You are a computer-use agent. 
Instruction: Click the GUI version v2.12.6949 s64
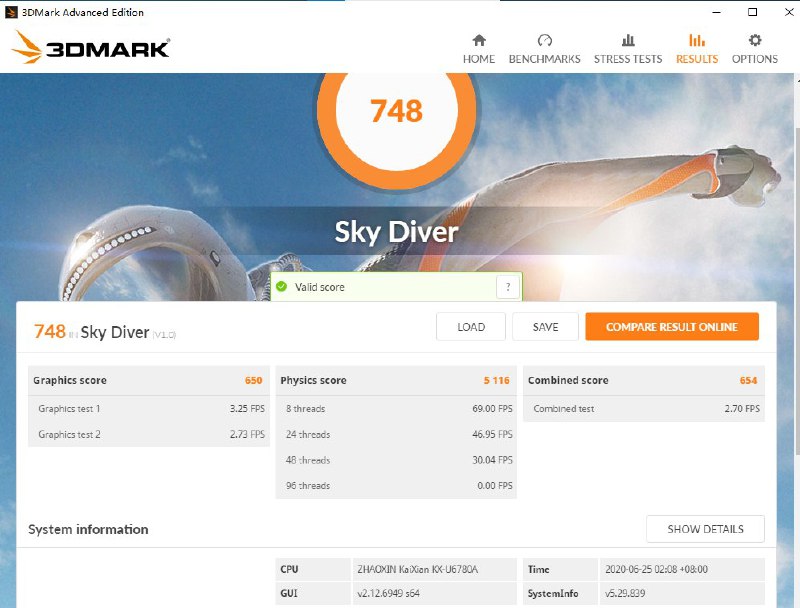pos(388,593)
